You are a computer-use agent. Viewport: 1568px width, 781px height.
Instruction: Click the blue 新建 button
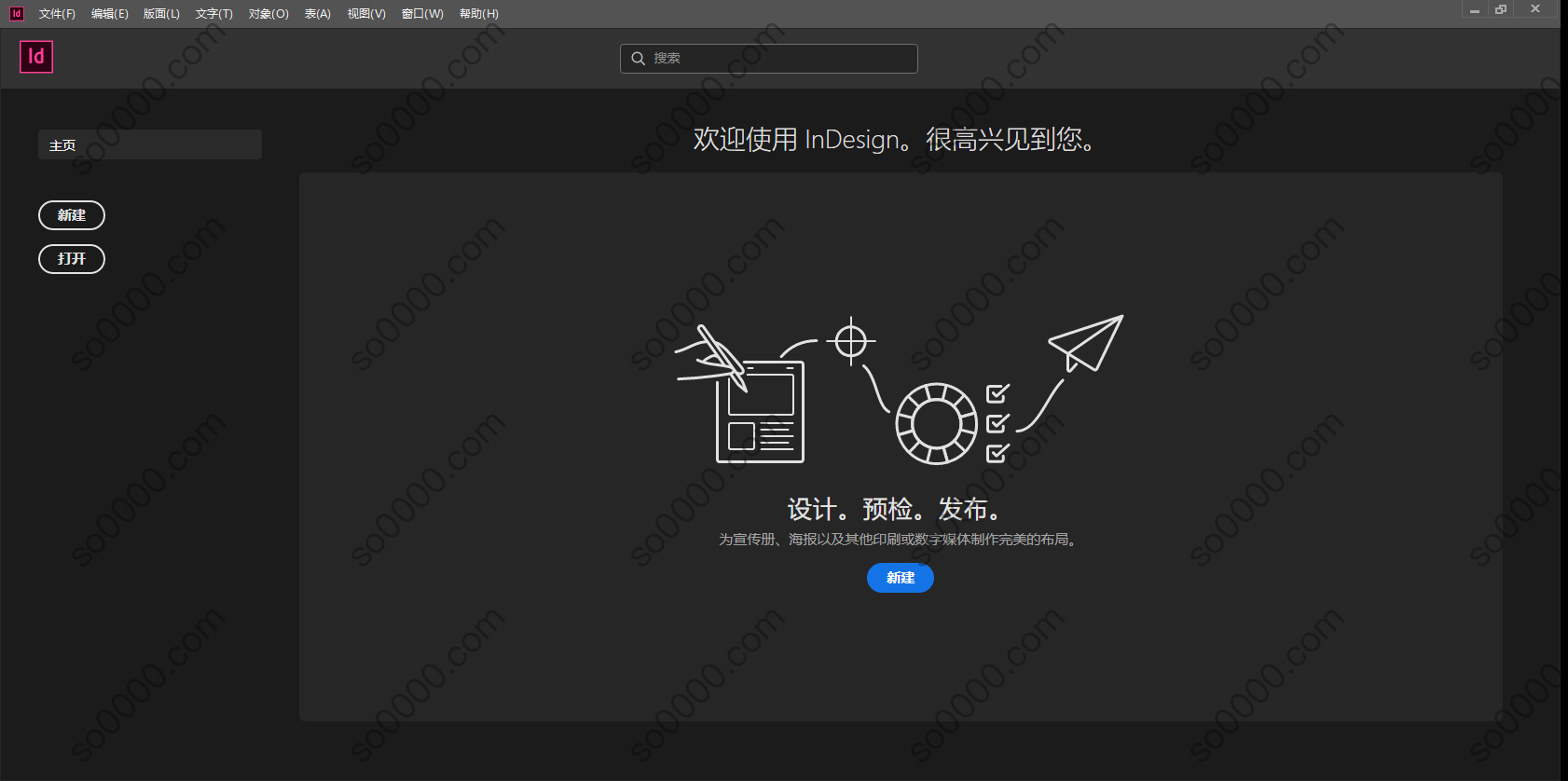(901, 578)
